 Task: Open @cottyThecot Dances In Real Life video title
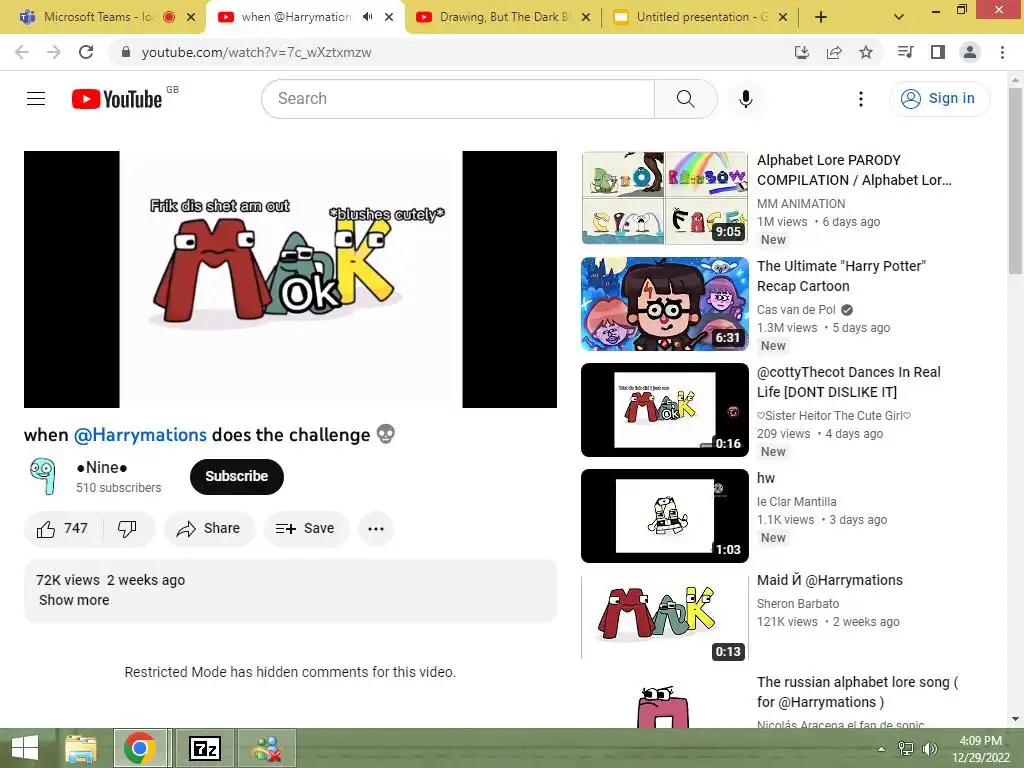[848, 382]
